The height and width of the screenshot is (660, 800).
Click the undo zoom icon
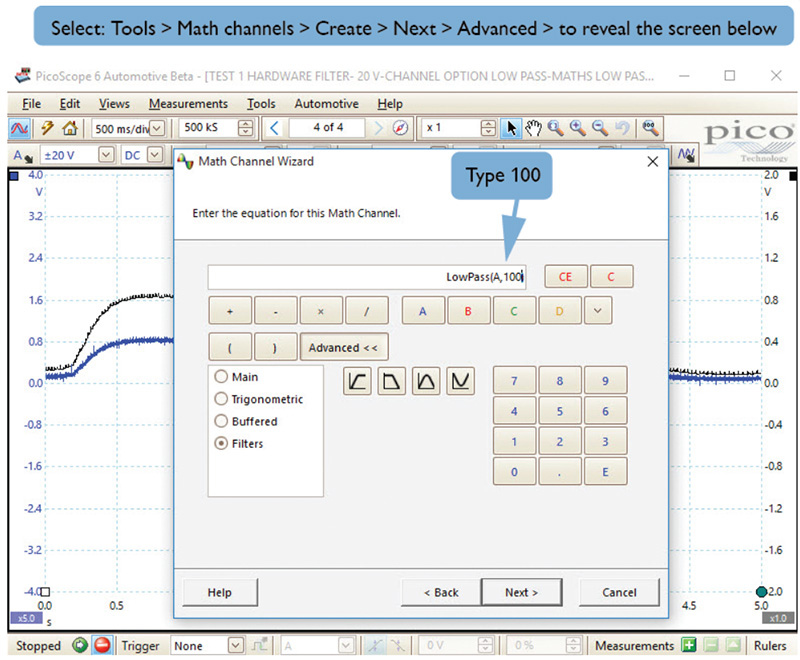click(622, 128)
